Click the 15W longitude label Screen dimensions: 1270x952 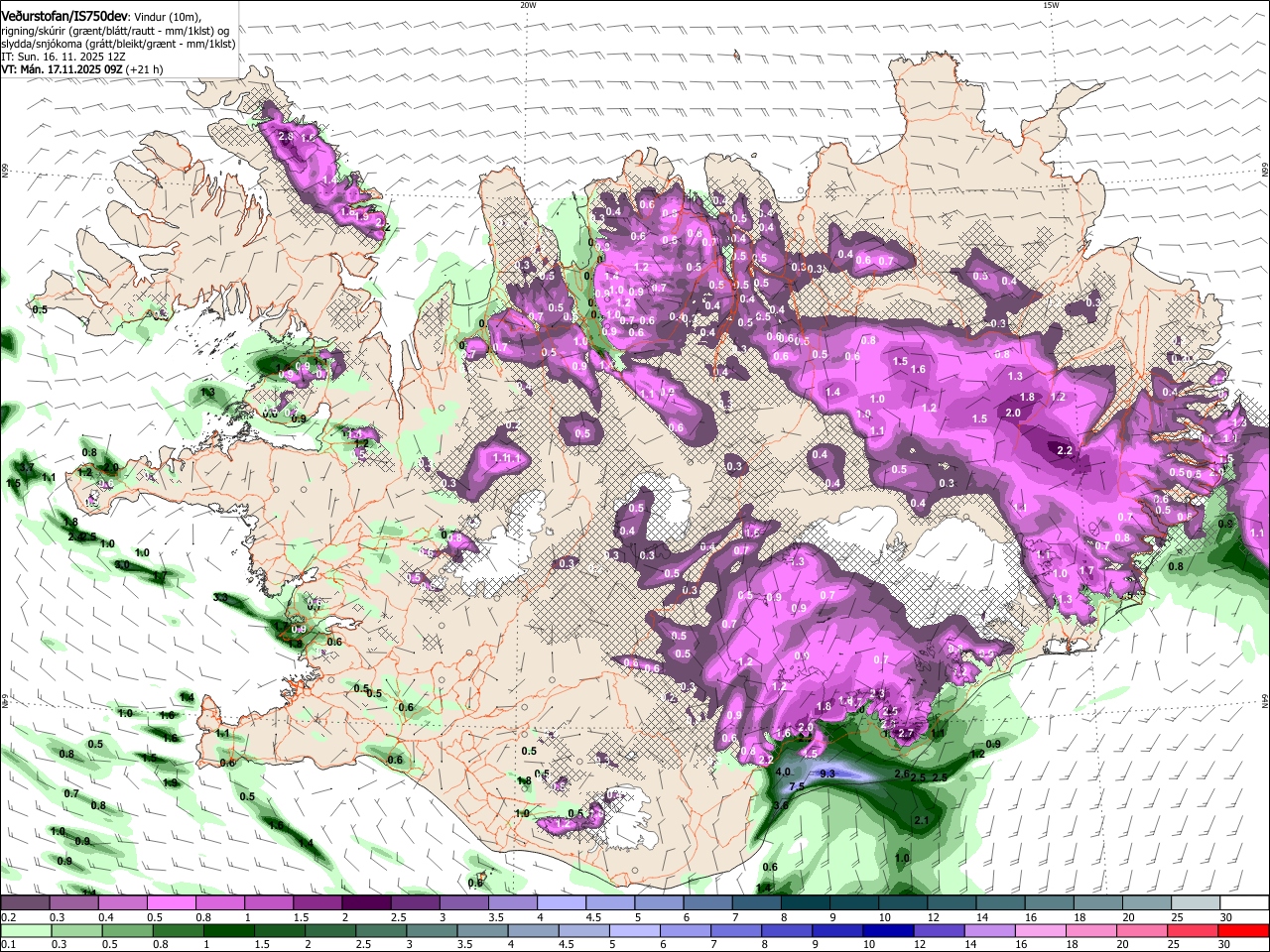pyautogui.click(x=1050, y=5)
